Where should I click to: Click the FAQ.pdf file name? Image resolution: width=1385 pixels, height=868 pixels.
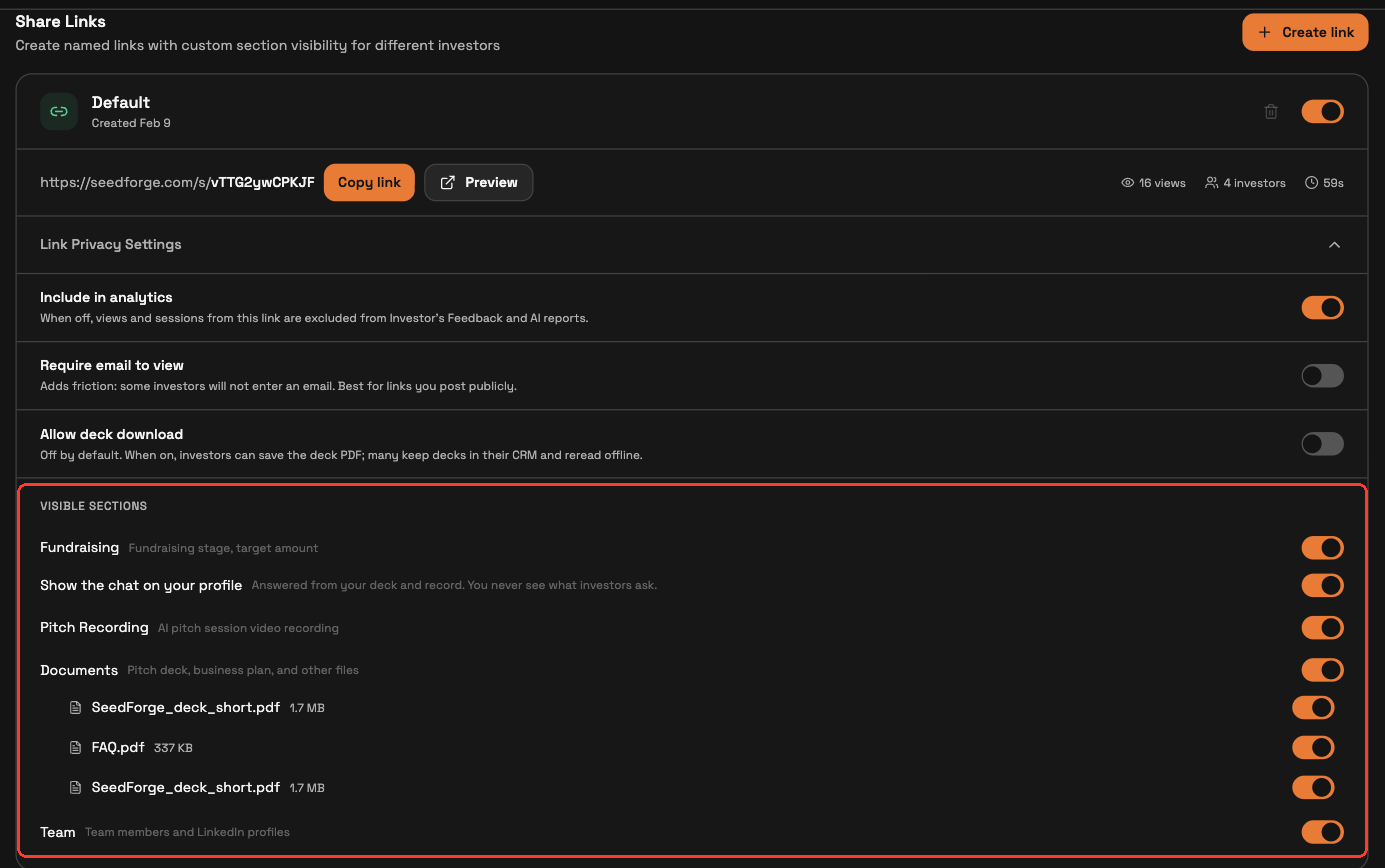click(118, 747)
